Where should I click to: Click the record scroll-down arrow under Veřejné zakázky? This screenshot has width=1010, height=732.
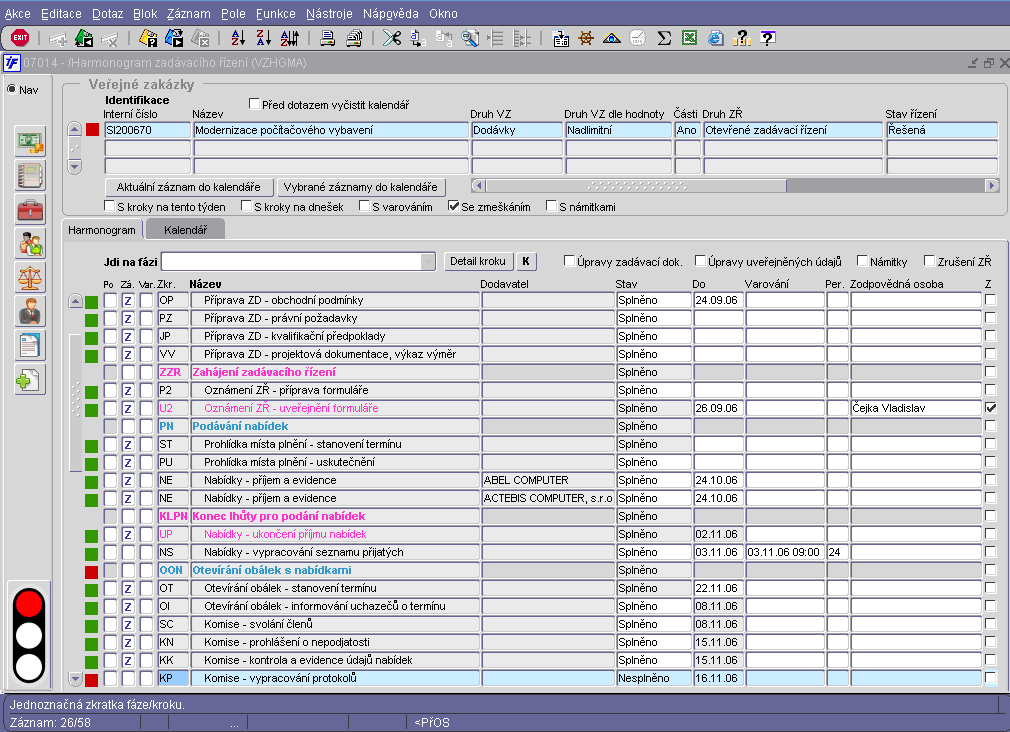click(x=75, y=166)
